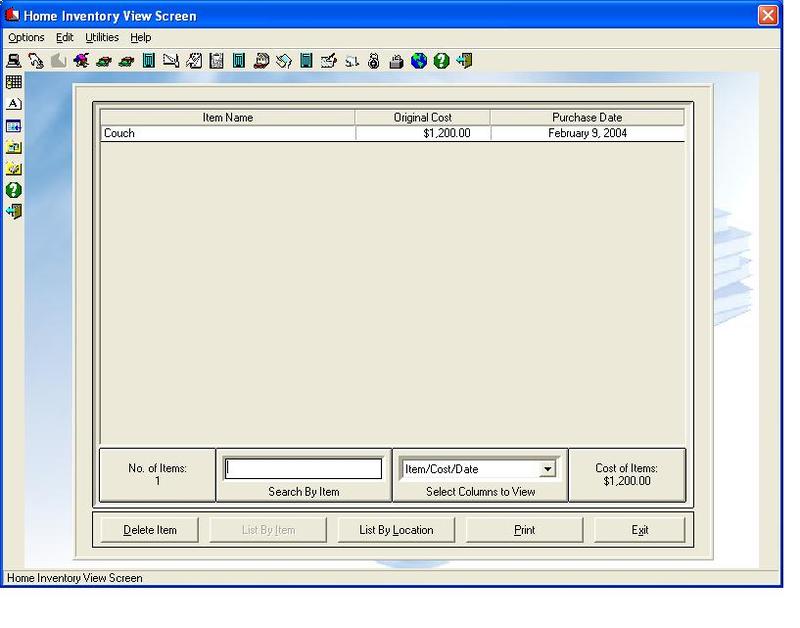The height and width of the screenshot is (628, 800).
Task: Open the Edit menu
Action: [x=65, y=37]
